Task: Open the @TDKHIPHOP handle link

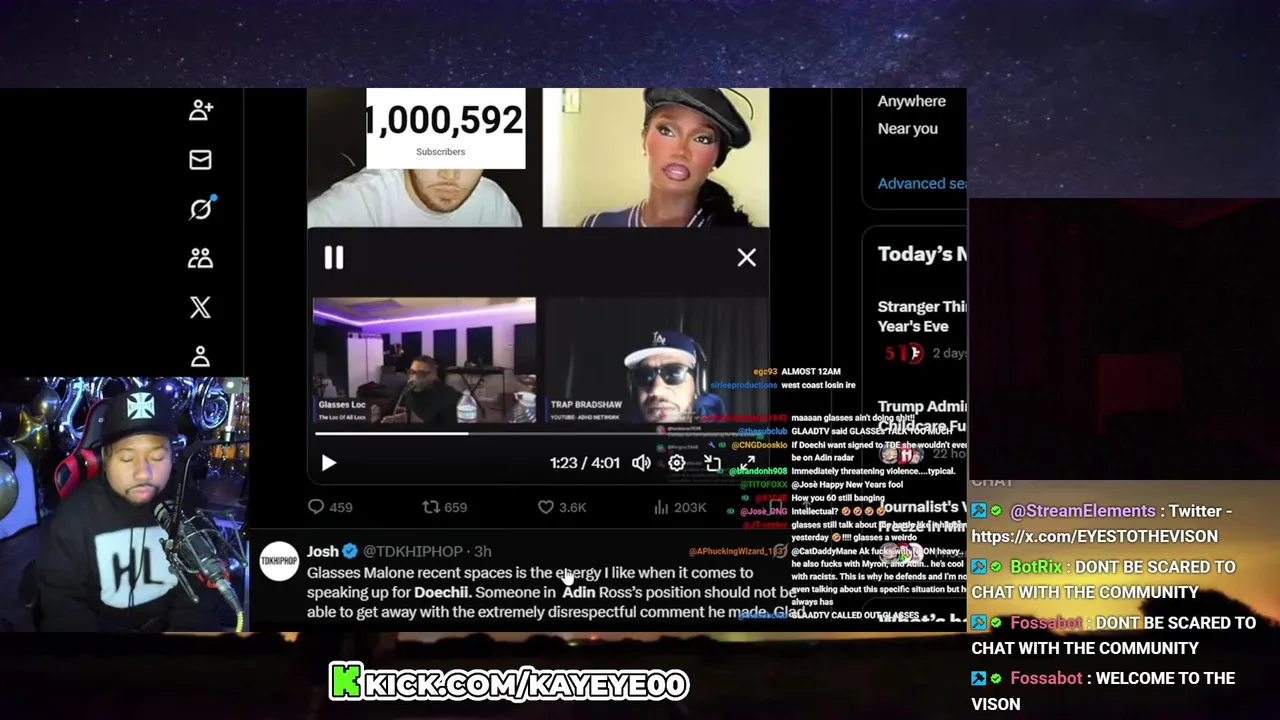Action: click(x=413, y=551)
